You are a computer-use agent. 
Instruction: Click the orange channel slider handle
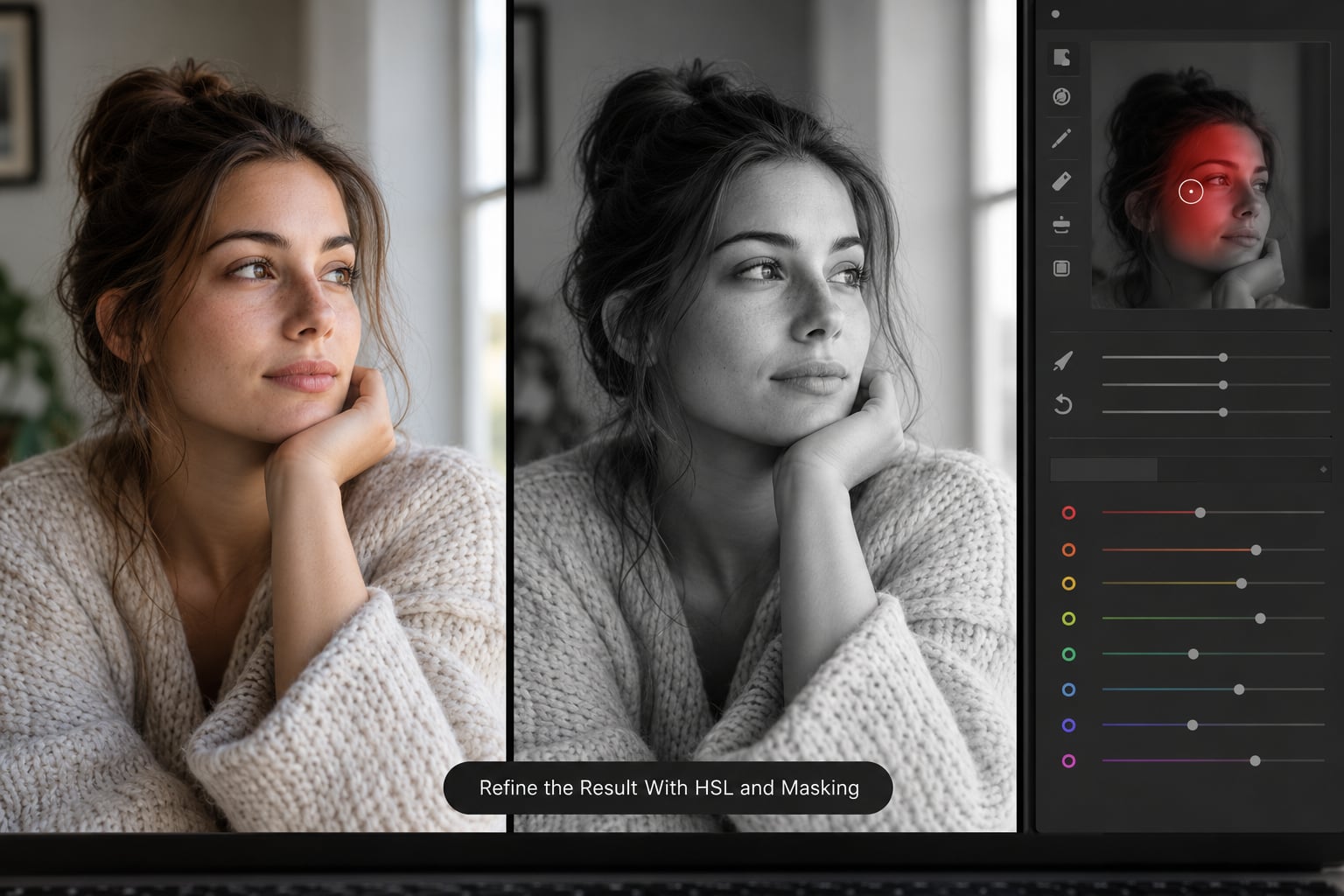pos(1256,550)
